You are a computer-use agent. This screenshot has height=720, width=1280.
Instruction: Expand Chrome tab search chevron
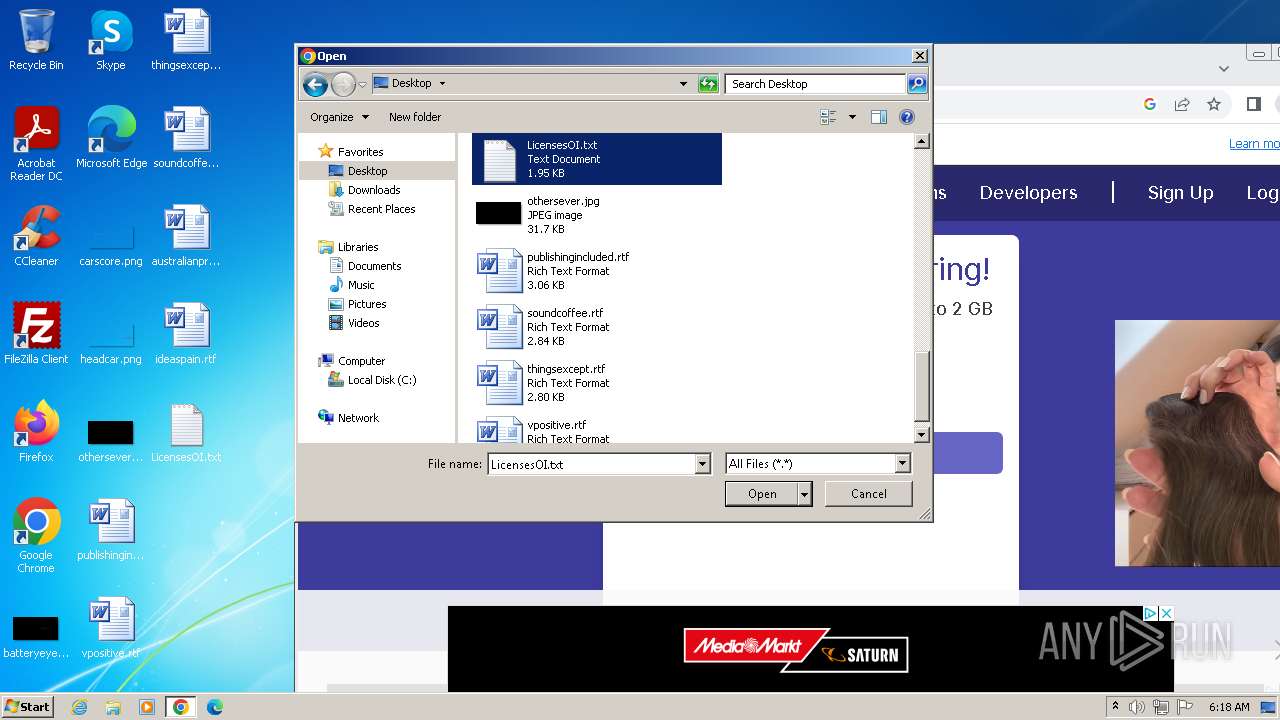[1224, 69]
